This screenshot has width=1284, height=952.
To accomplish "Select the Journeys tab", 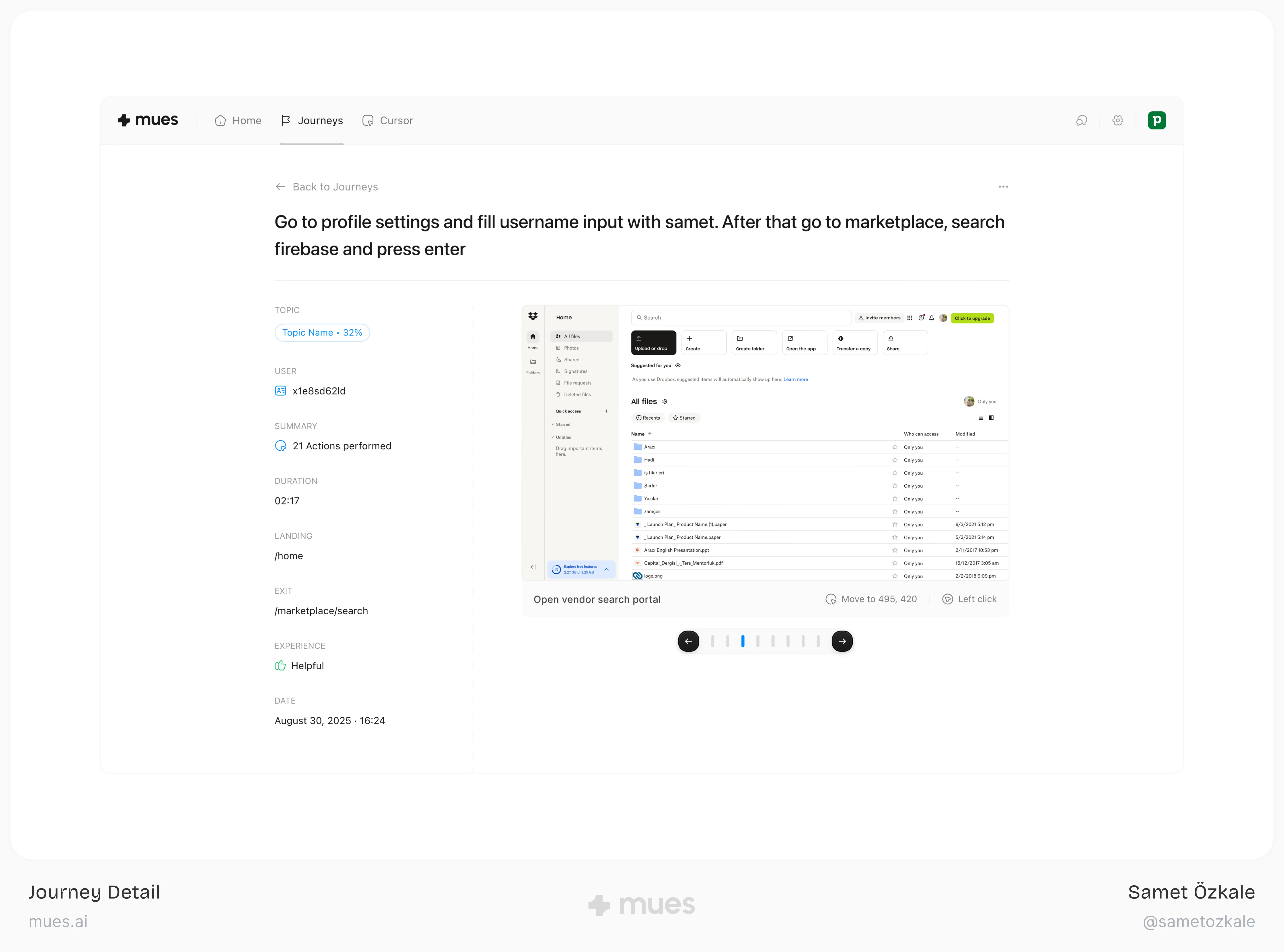I will click(x=312, y=120).
